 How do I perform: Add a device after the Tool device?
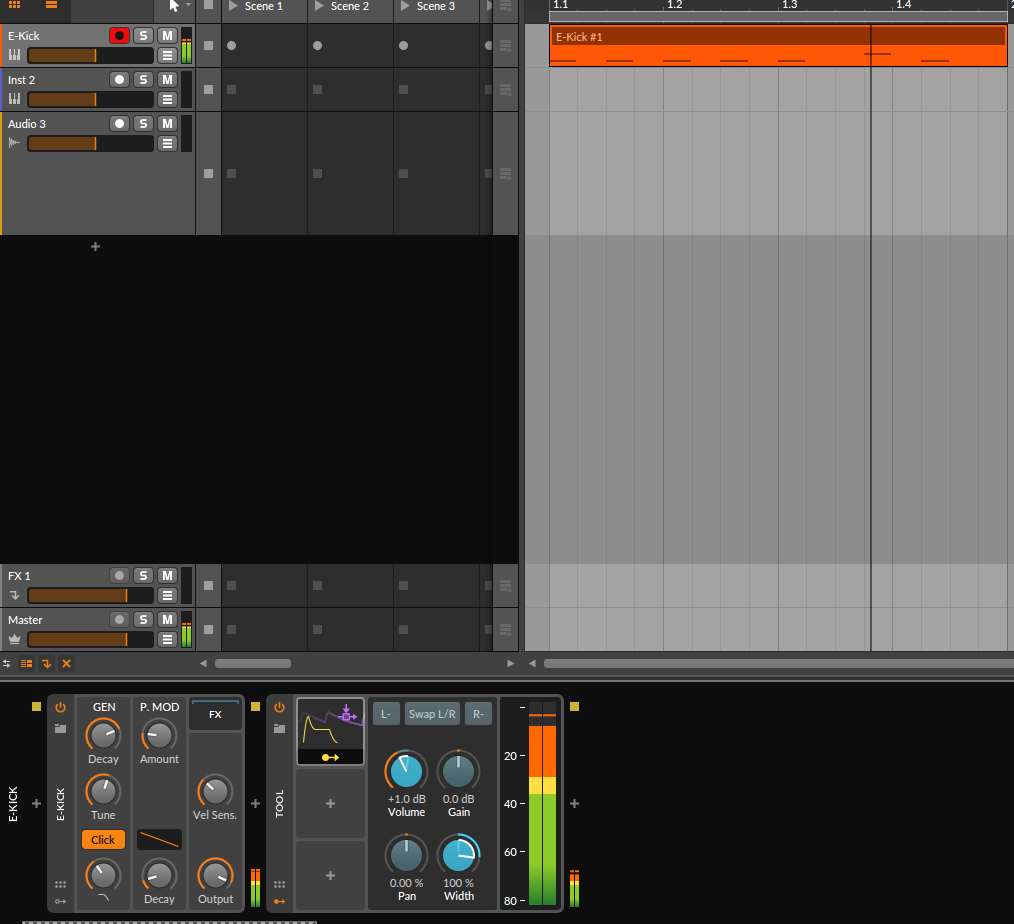click(574, 804)
